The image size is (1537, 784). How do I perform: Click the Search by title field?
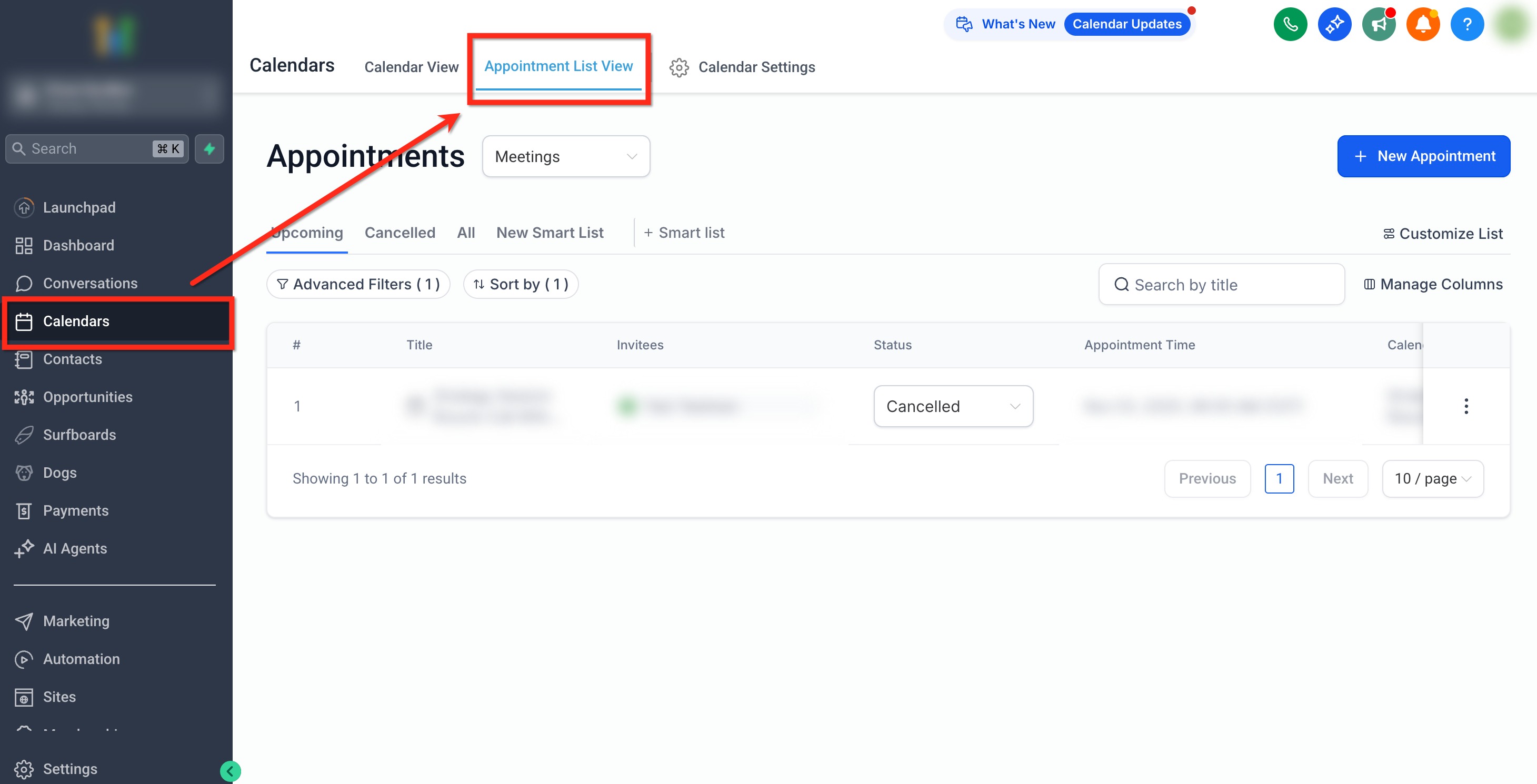point(1221,285)
